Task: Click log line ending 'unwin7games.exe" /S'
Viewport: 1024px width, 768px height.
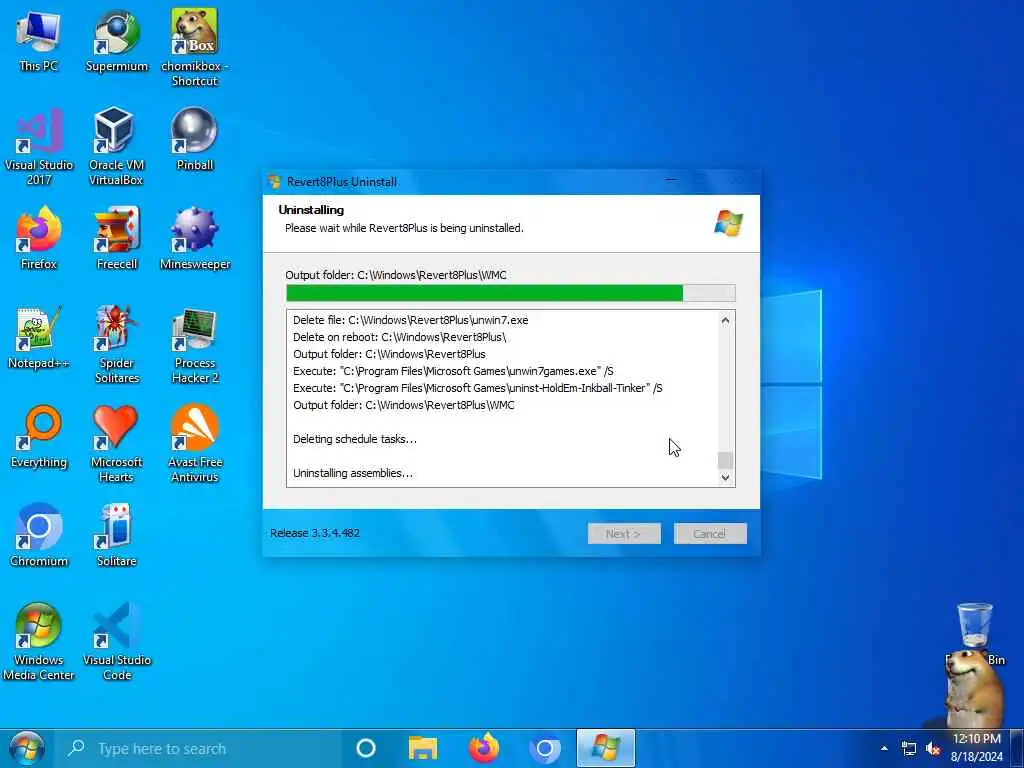Action: [453, 371]
